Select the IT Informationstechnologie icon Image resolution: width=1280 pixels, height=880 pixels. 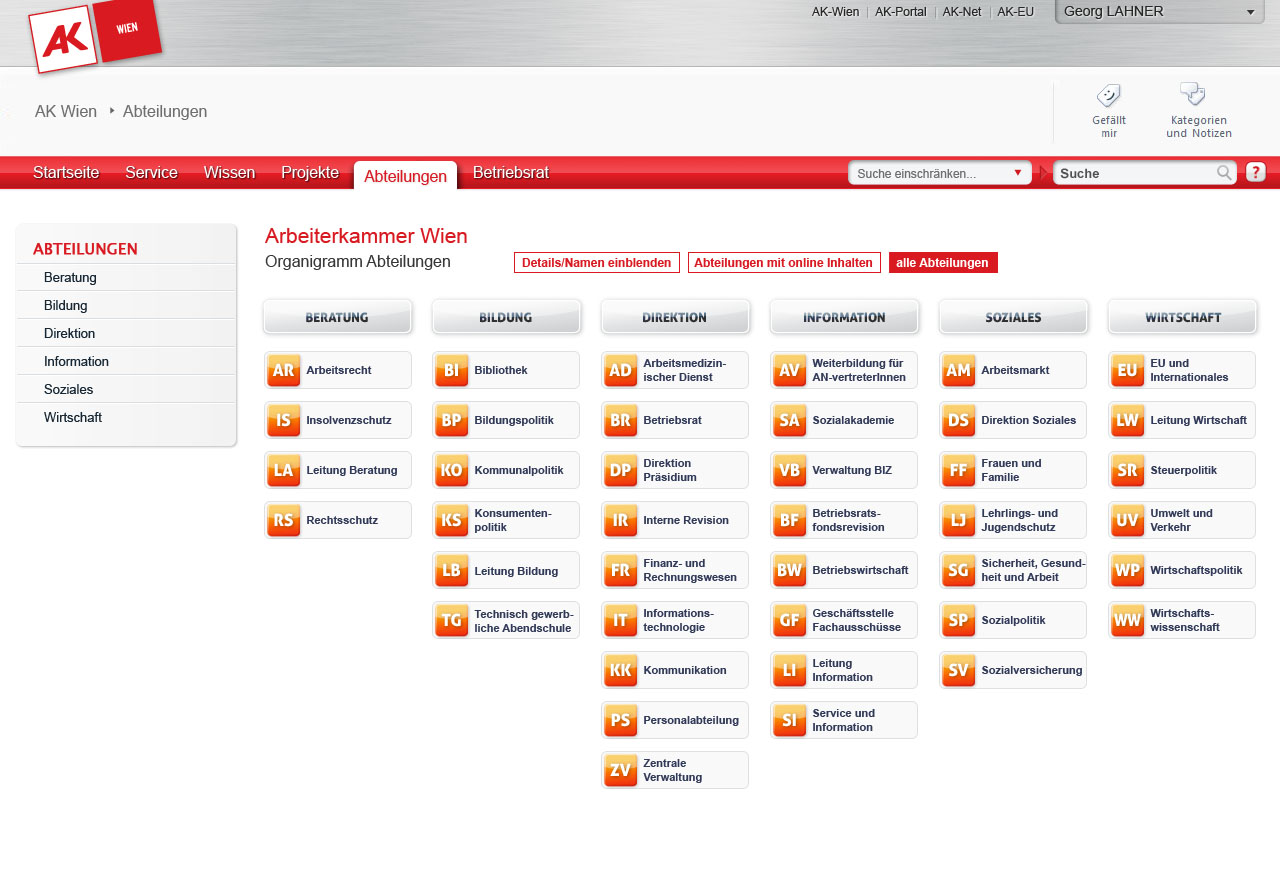point(621,620)
